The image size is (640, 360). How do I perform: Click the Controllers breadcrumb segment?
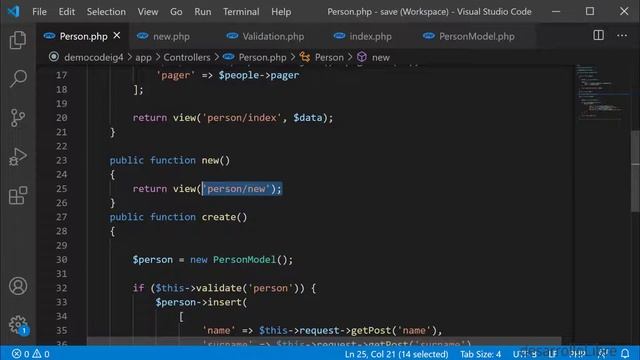pos(187,57)
